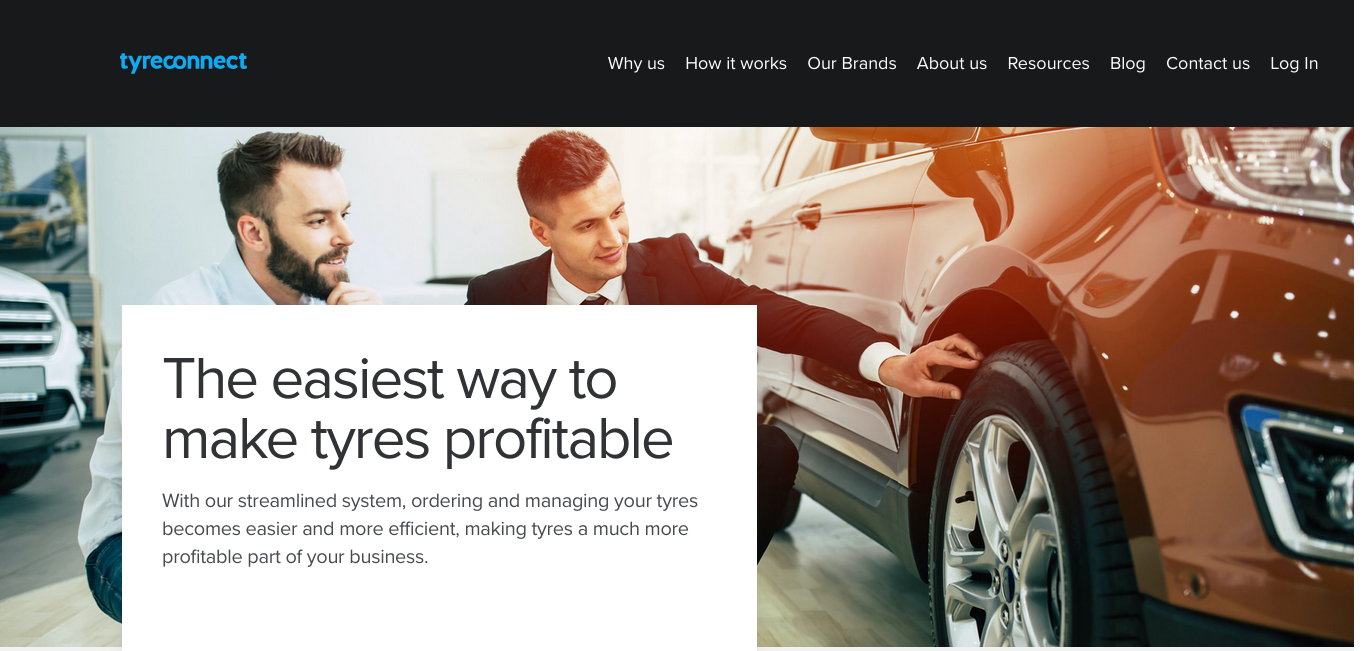This screenshot has width=1366, height=651.
Task: Visit the About us page
Action: [x=952, y=63]
